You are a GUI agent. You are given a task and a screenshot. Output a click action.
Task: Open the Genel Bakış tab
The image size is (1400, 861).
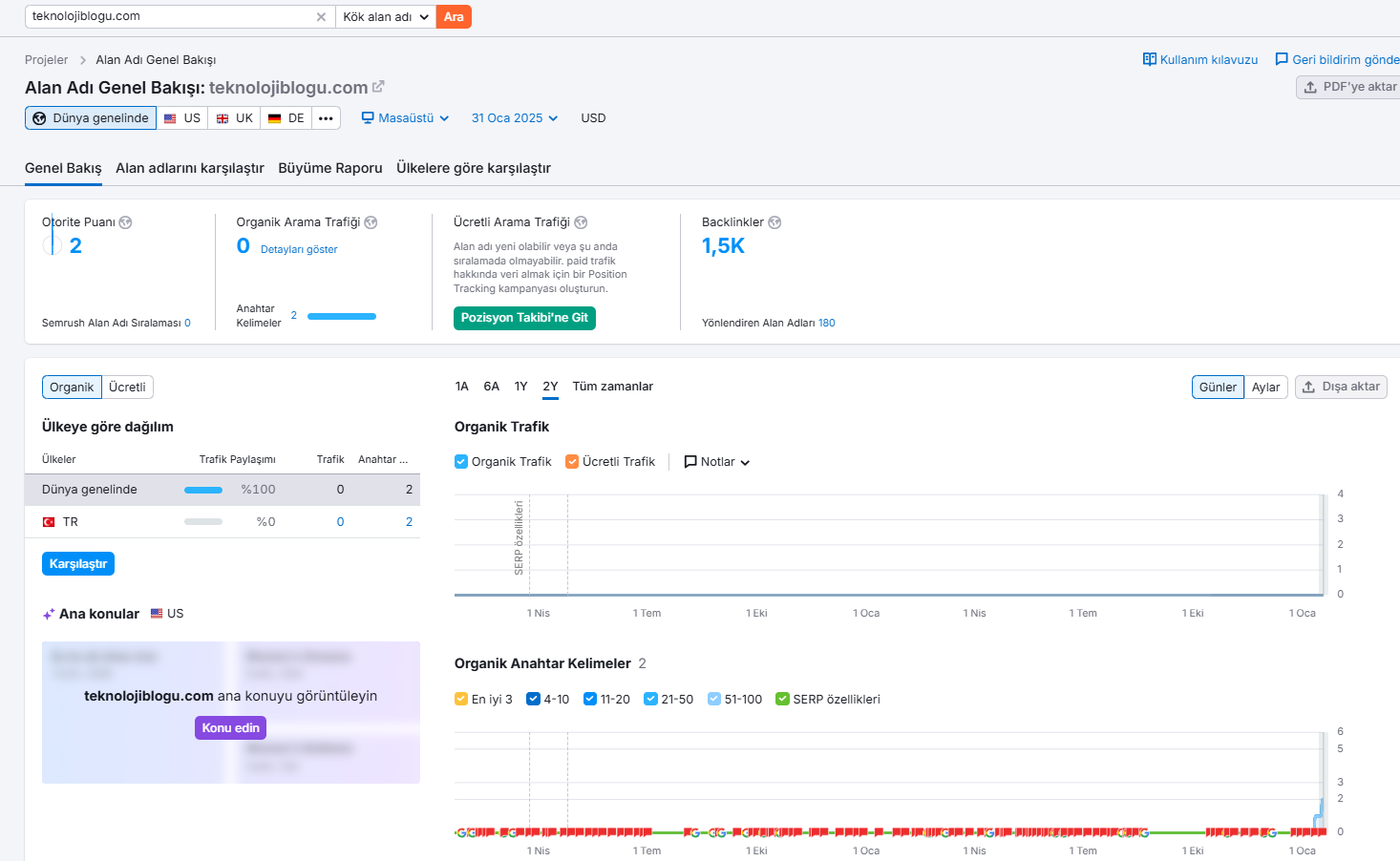pyautogui.click(x=63, y=168)
